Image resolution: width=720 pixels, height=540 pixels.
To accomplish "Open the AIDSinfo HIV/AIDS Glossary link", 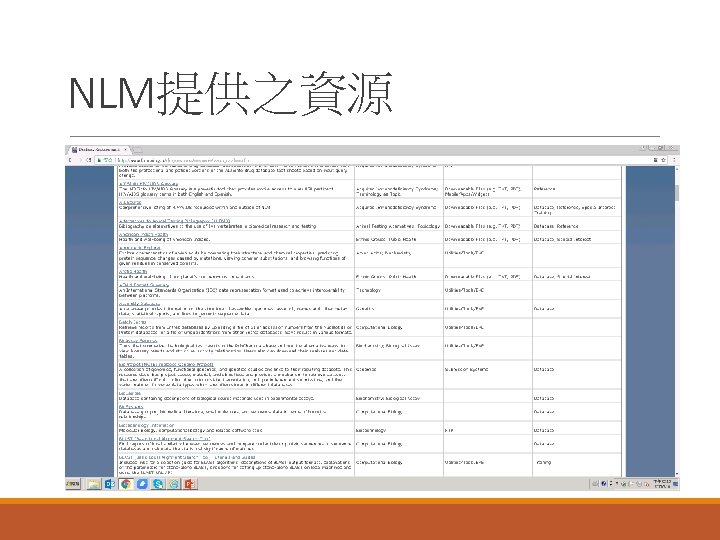I will pos(148,184).
